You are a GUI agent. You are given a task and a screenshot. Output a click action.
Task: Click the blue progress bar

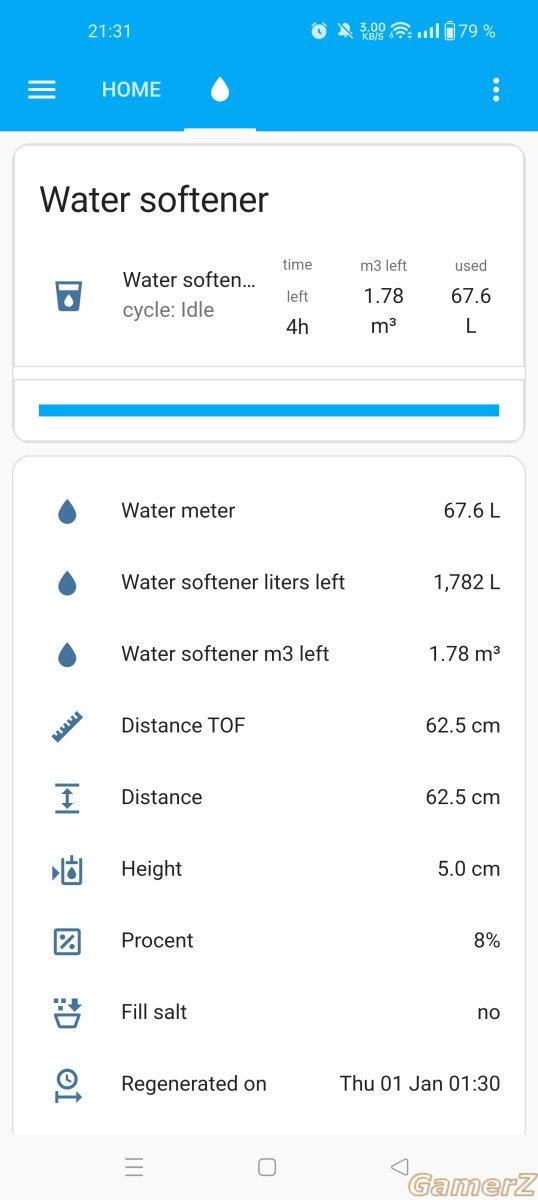coord(269,410)
